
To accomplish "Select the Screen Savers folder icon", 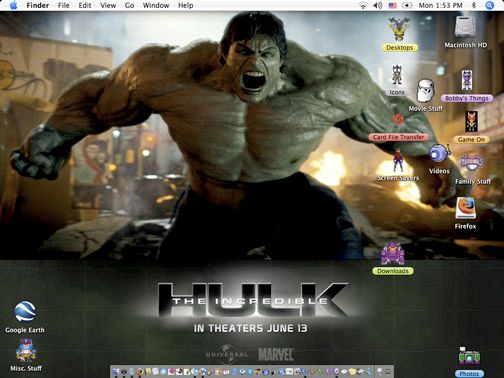I will (397, 160).
